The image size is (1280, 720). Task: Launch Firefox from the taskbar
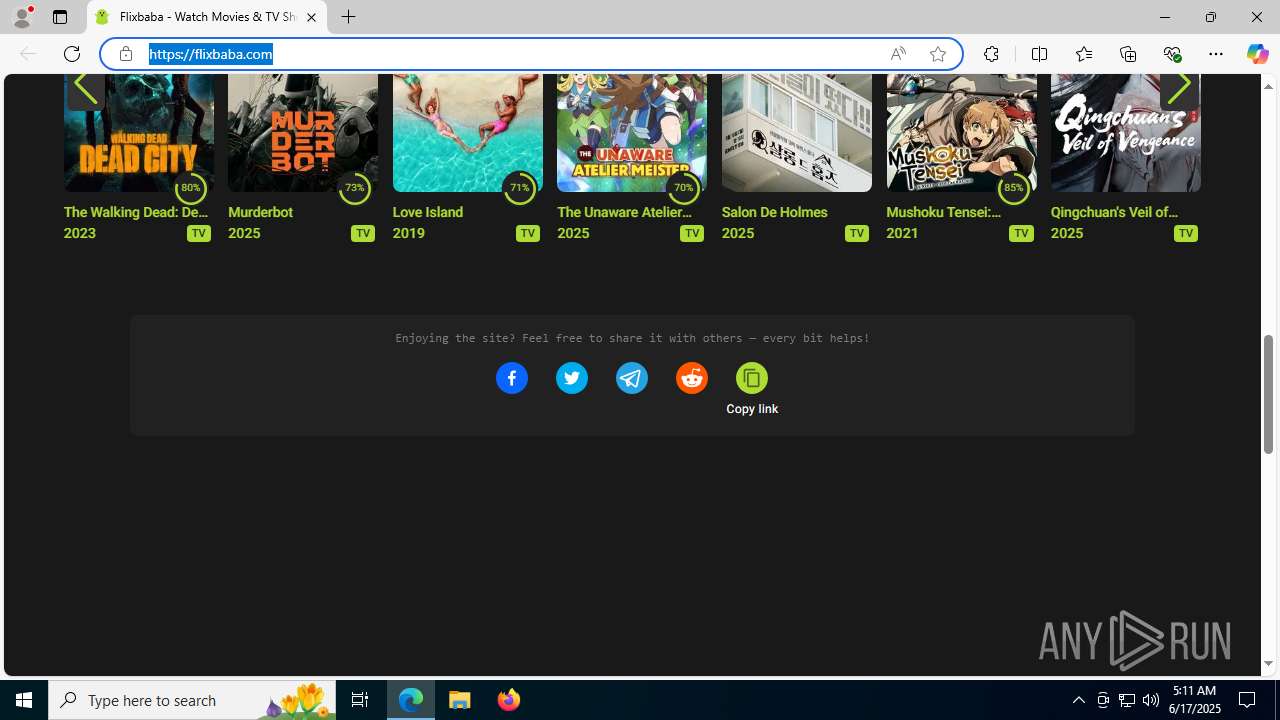508,700
